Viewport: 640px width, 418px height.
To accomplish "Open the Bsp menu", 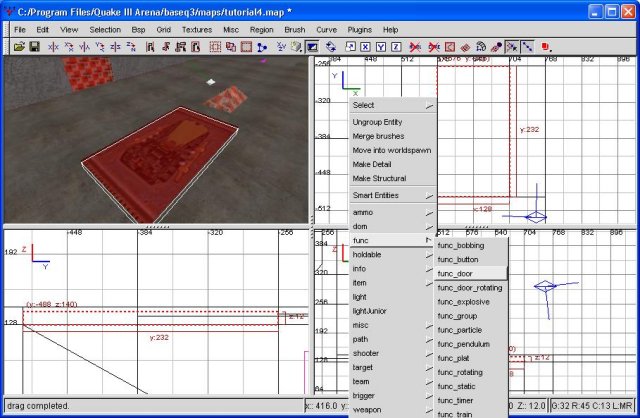I will click(138, 30).
